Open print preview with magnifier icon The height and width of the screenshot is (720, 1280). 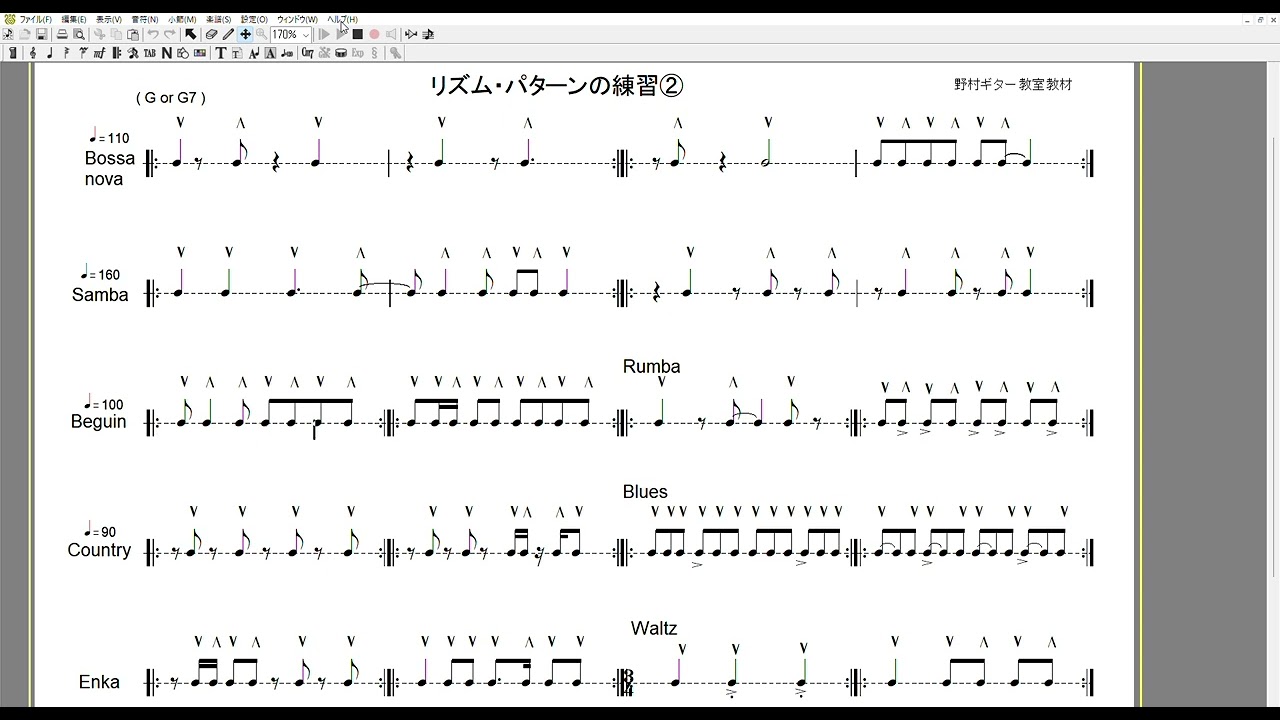(x=79, y=34)
